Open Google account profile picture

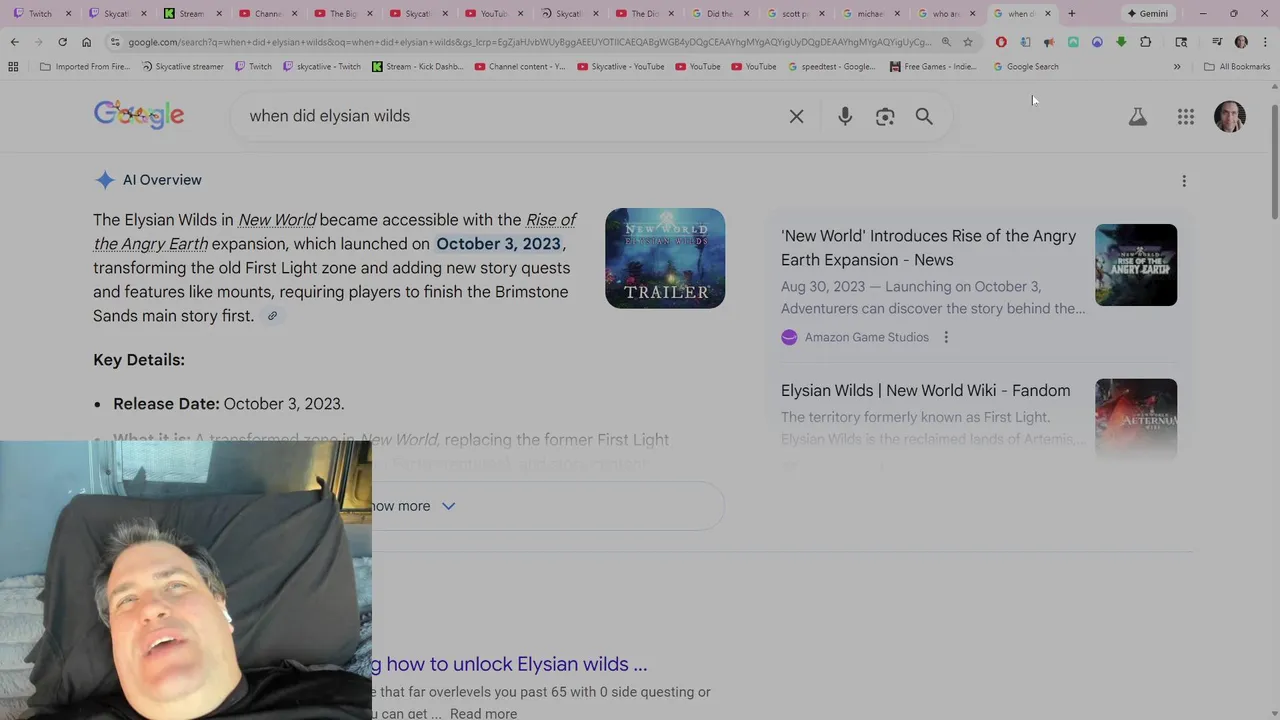tap(1230, 117)
